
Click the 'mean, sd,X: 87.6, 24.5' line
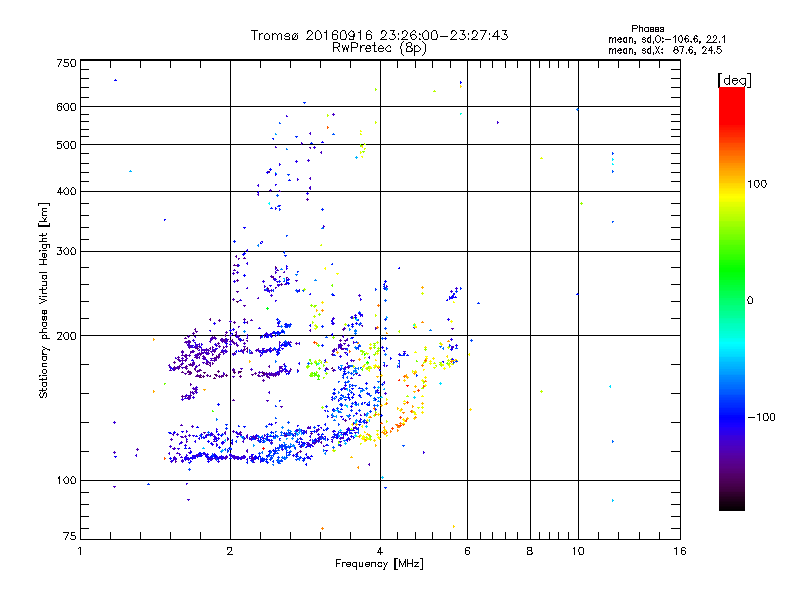[665, 51]
